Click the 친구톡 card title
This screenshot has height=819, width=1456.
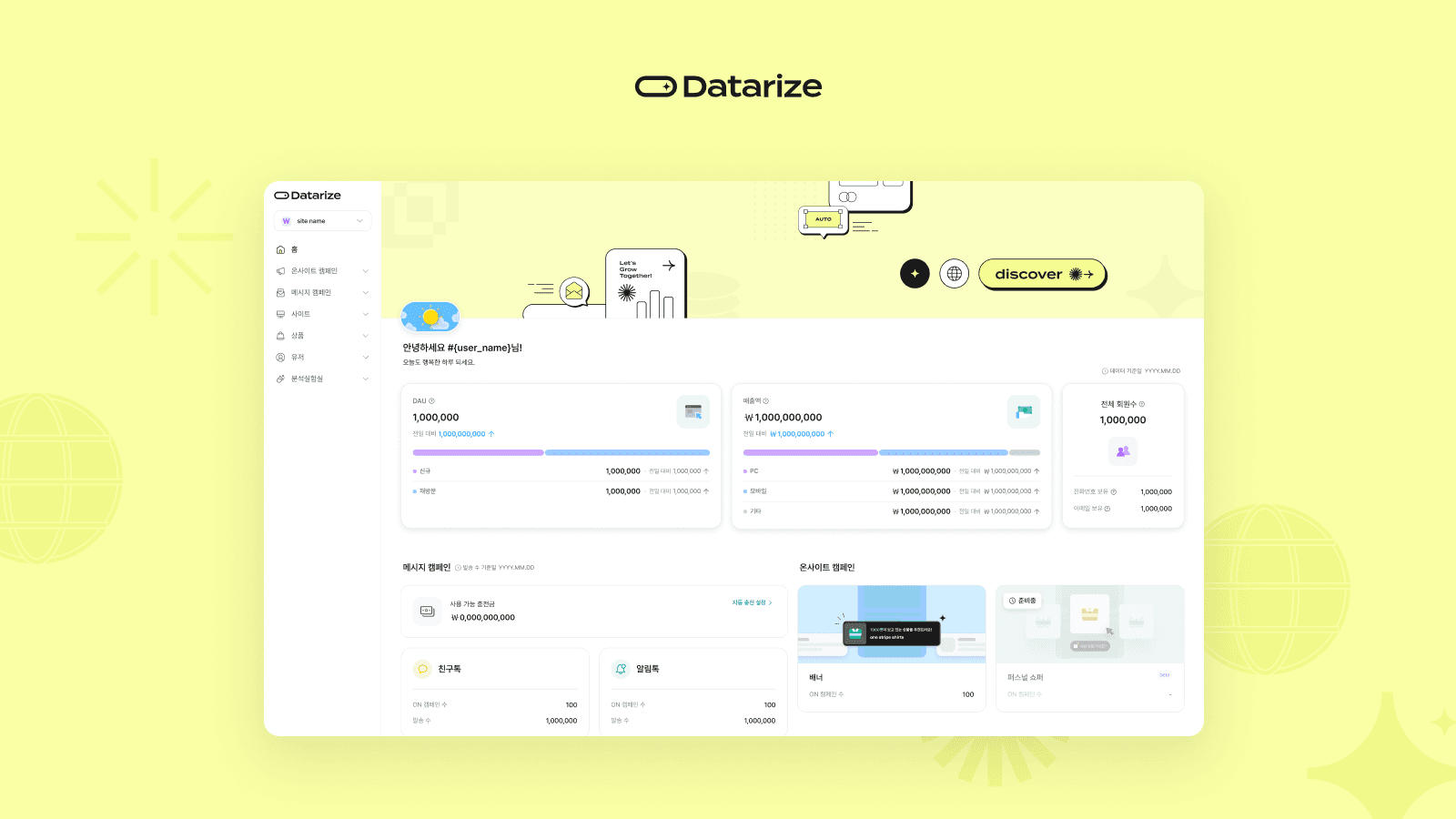[450, 669]
